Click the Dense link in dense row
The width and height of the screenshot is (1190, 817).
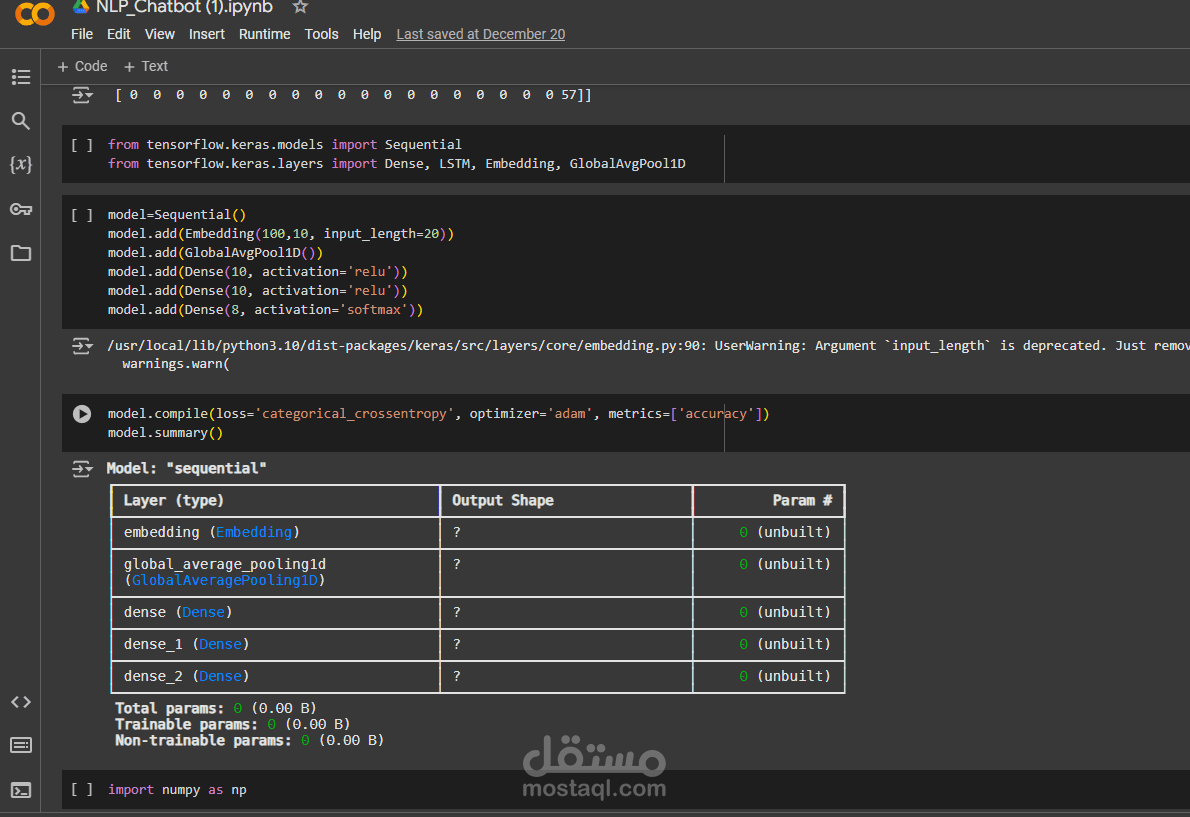203,612
